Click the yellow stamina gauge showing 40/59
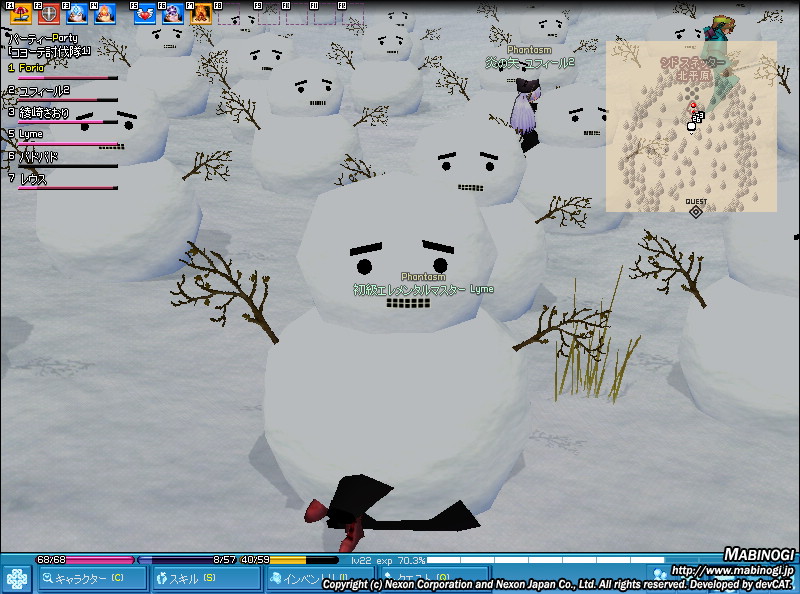The width and height of the screenshot is (800, 594). pos(289,560)
